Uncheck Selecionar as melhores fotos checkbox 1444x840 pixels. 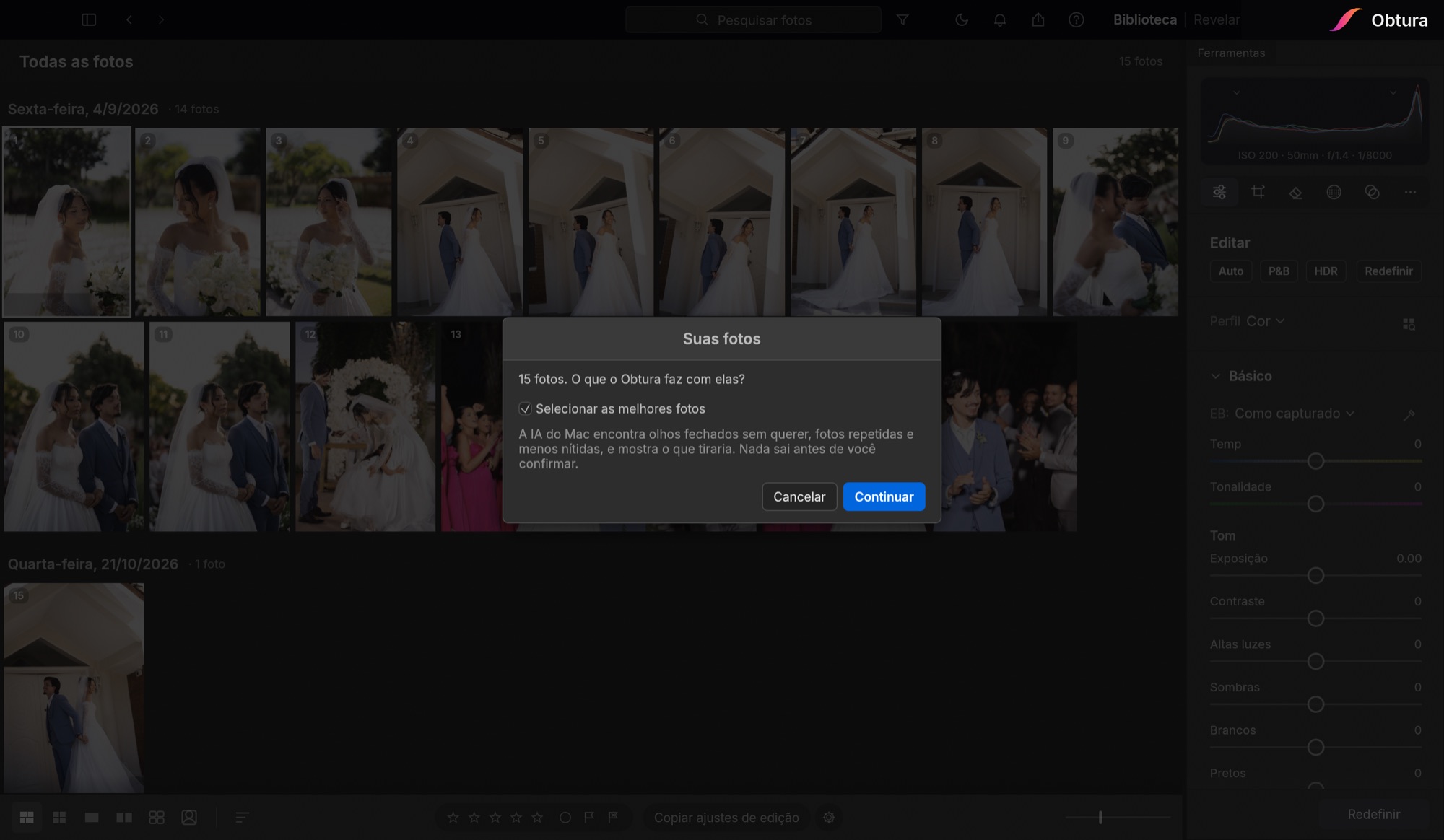pos(525,408)
